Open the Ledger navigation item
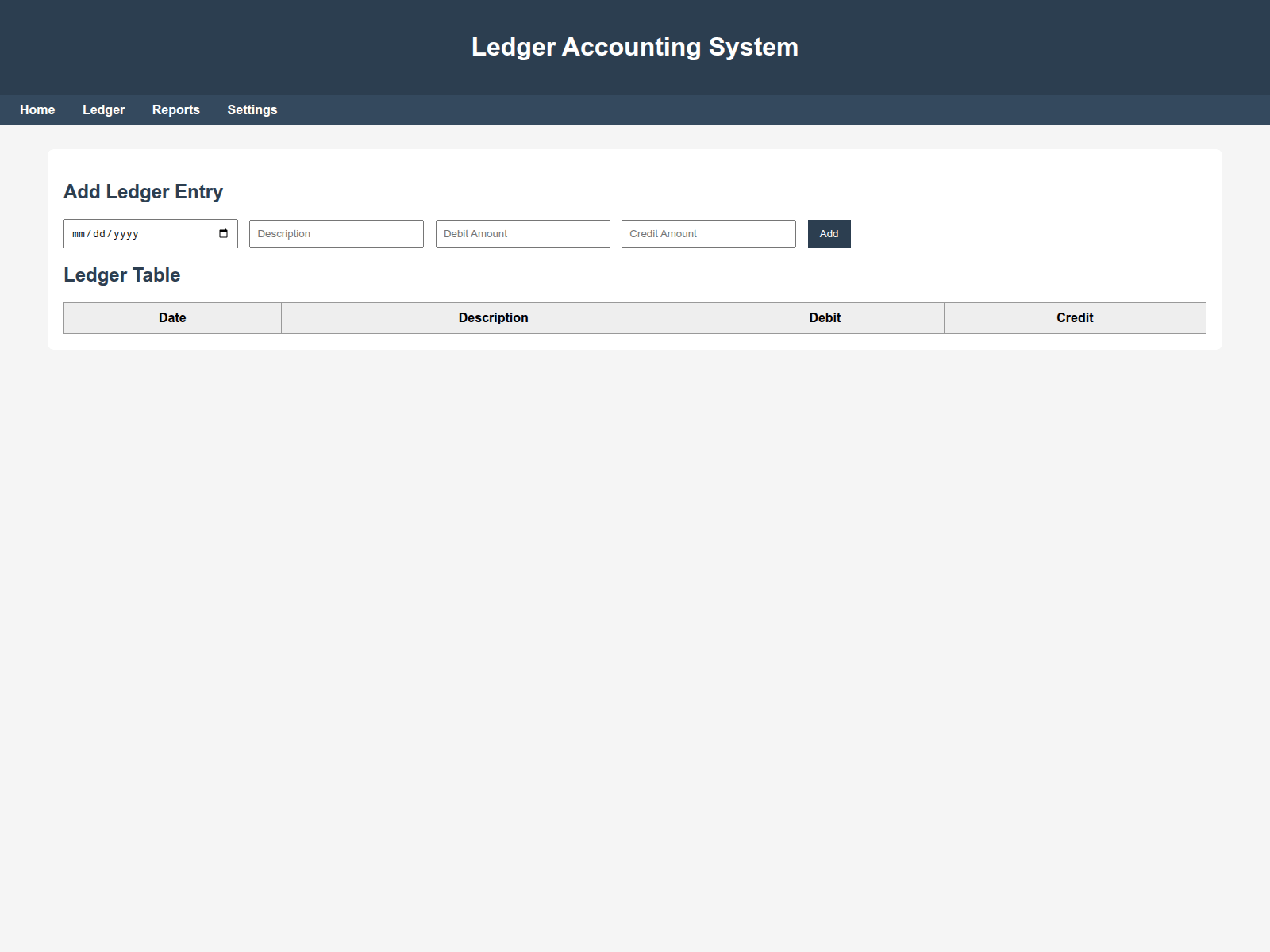 pos(102,109)
